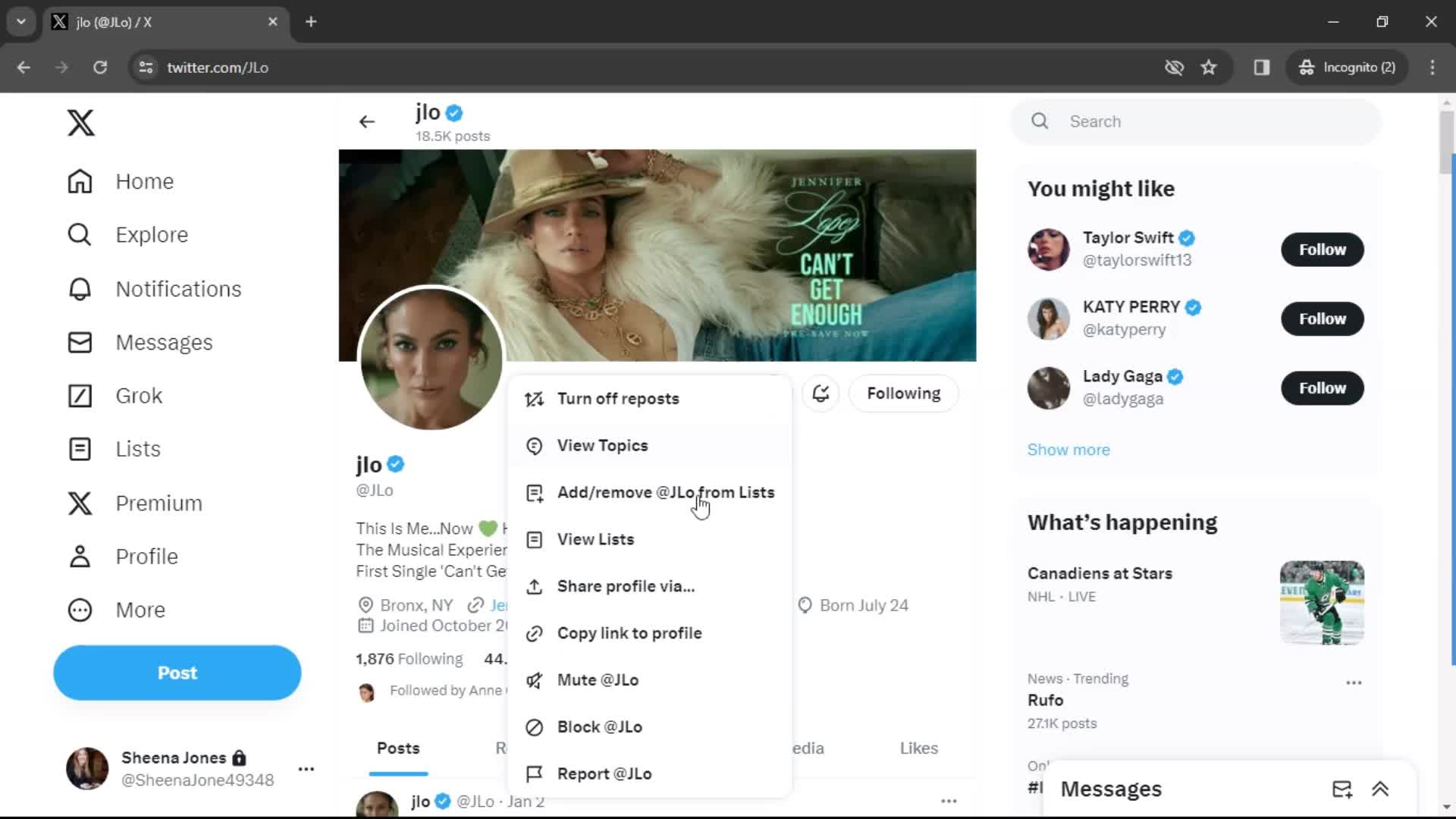Click the back arrow navigation chevron
The image size is (1456, 819).
[368, 121]
